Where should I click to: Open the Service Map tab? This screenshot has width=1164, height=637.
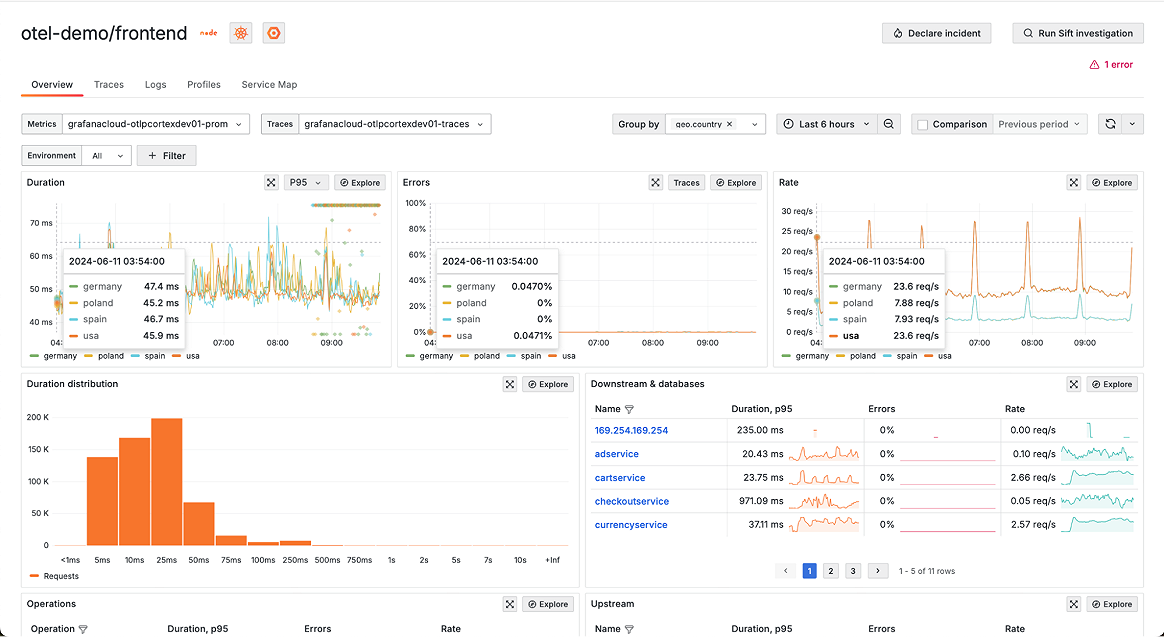coord(268,85)
